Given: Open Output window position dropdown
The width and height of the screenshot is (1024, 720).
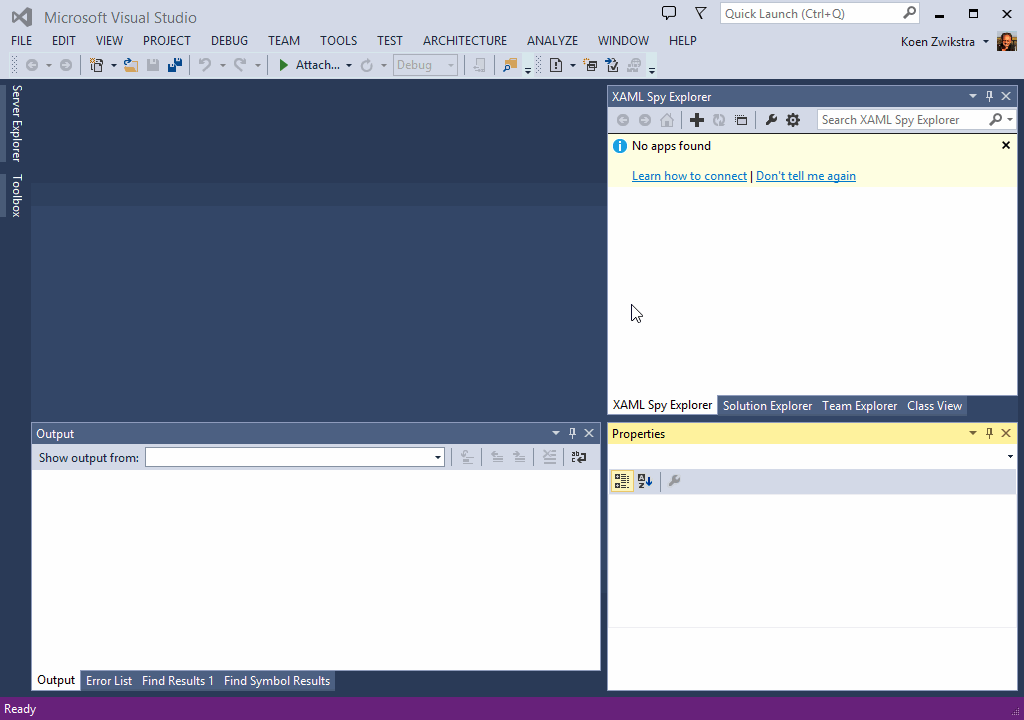Looking at the screenshot, I should 556,433.
